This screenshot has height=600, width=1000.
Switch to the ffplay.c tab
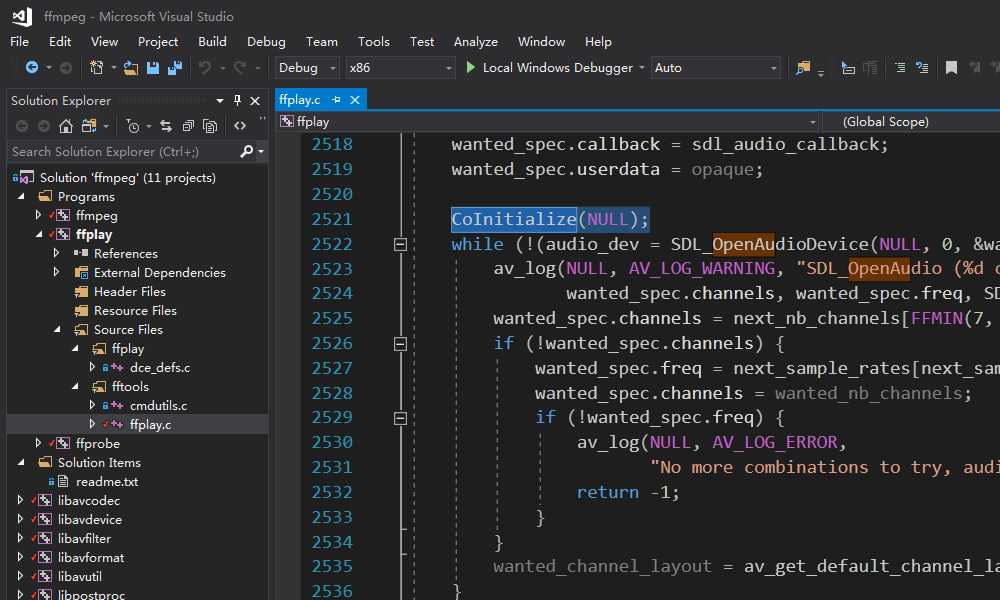pos(300,99)
